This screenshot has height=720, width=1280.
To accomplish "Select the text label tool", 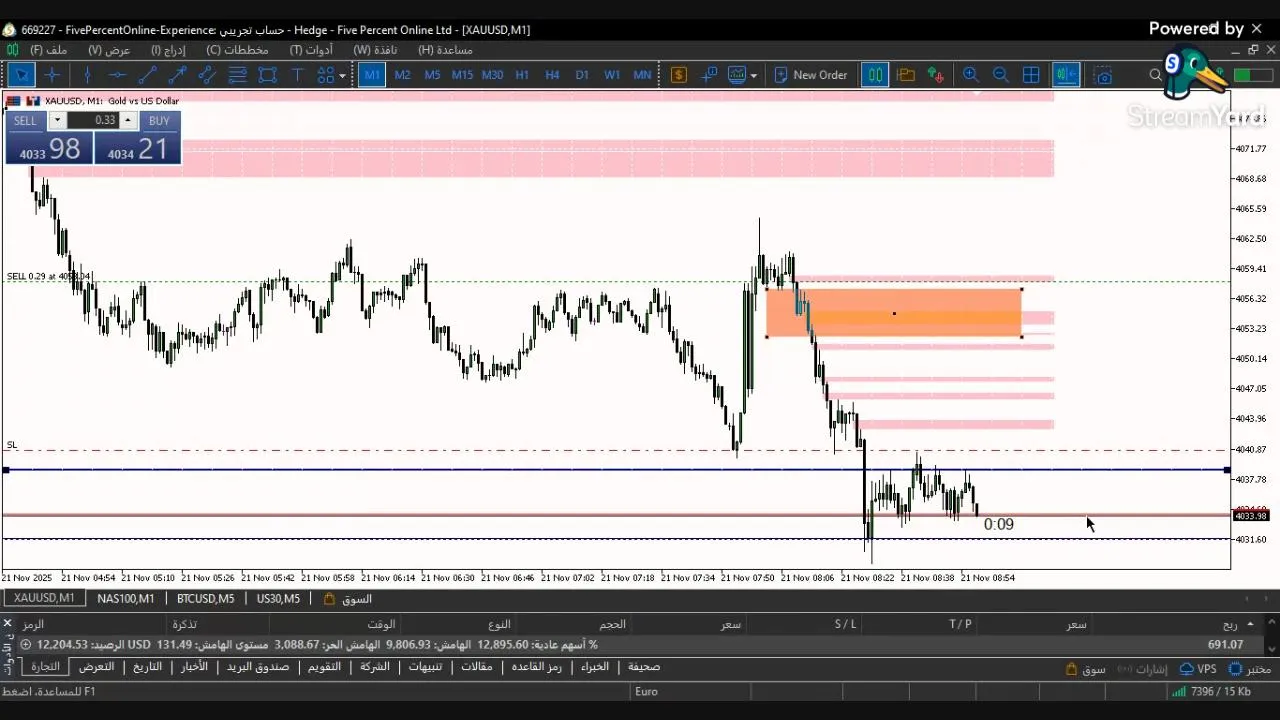I will [x=297, y=75].
